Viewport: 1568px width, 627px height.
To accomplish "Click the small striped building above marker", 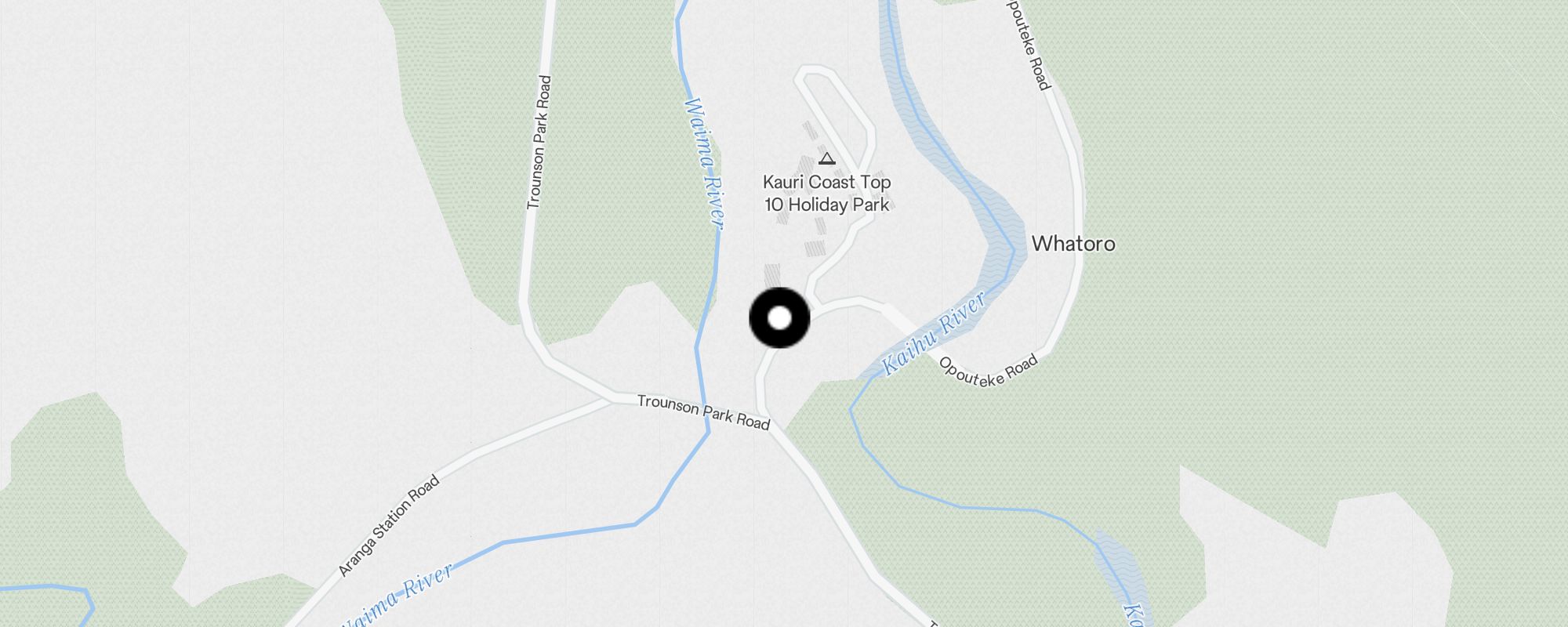I will point(772,276).
